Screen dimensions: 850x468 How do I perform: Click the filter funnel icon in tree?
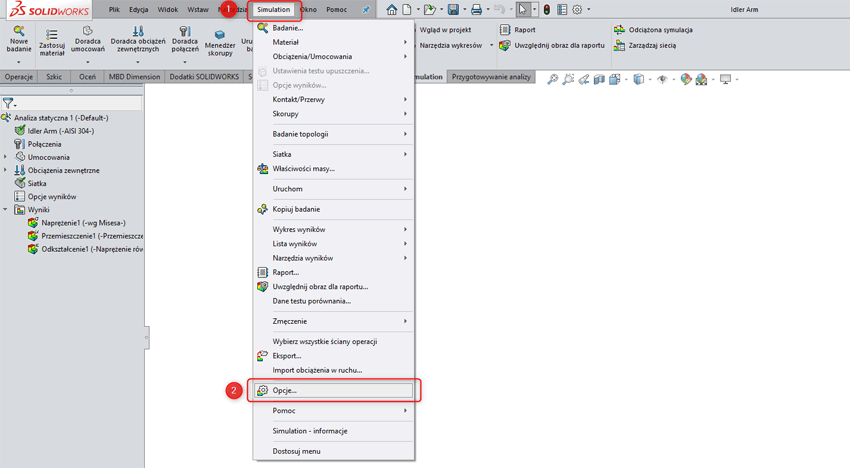[8, 103]
